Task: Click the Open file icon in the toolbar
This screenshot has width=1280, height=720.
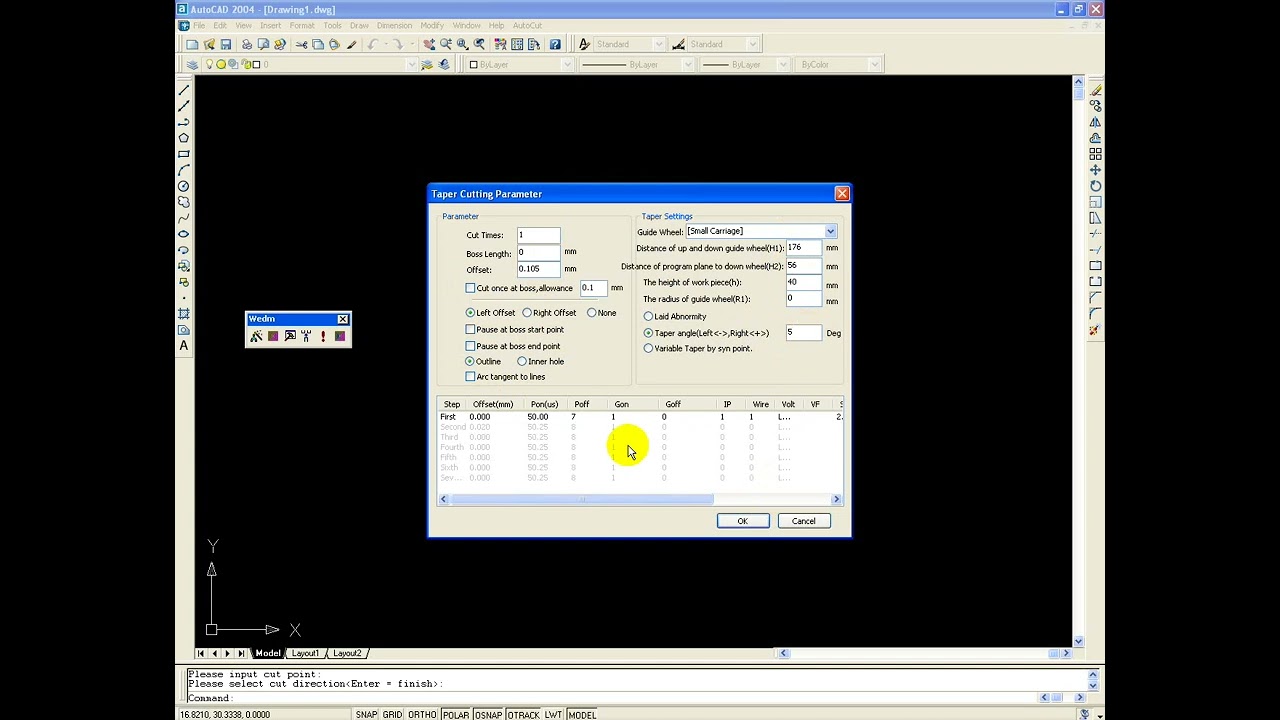Action: (209, 44)
